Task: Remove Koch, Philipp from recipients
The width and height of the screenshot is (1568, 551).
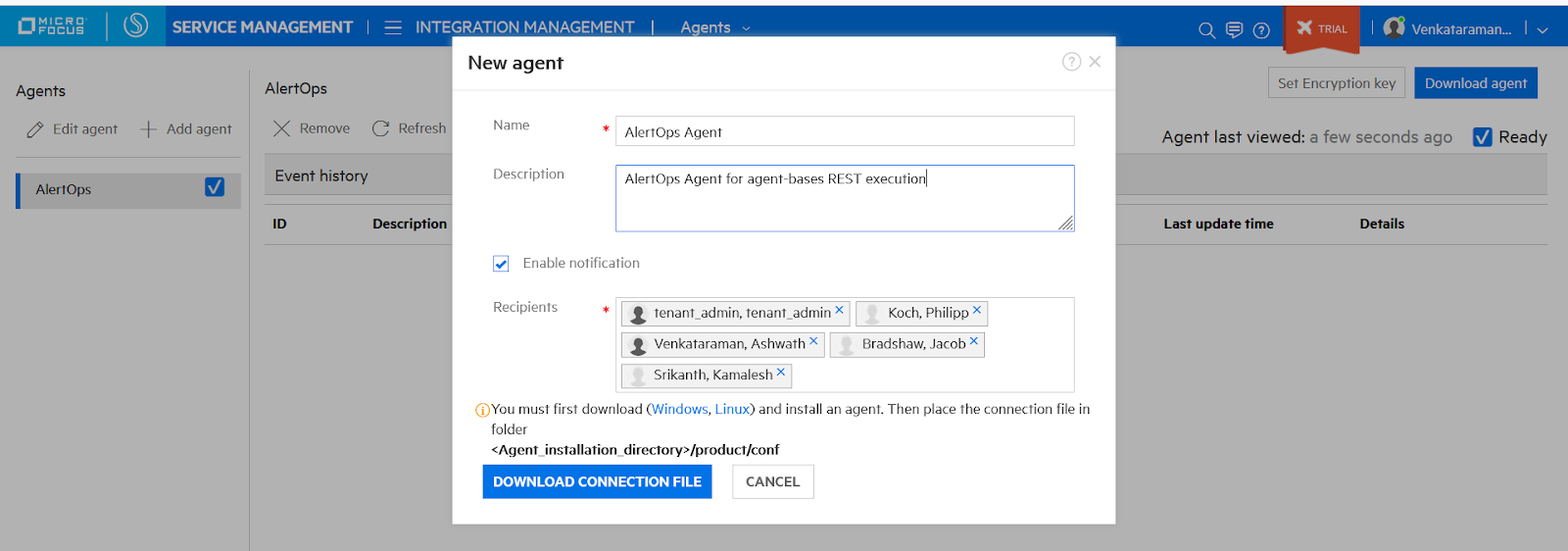Action: click(977, 311)
